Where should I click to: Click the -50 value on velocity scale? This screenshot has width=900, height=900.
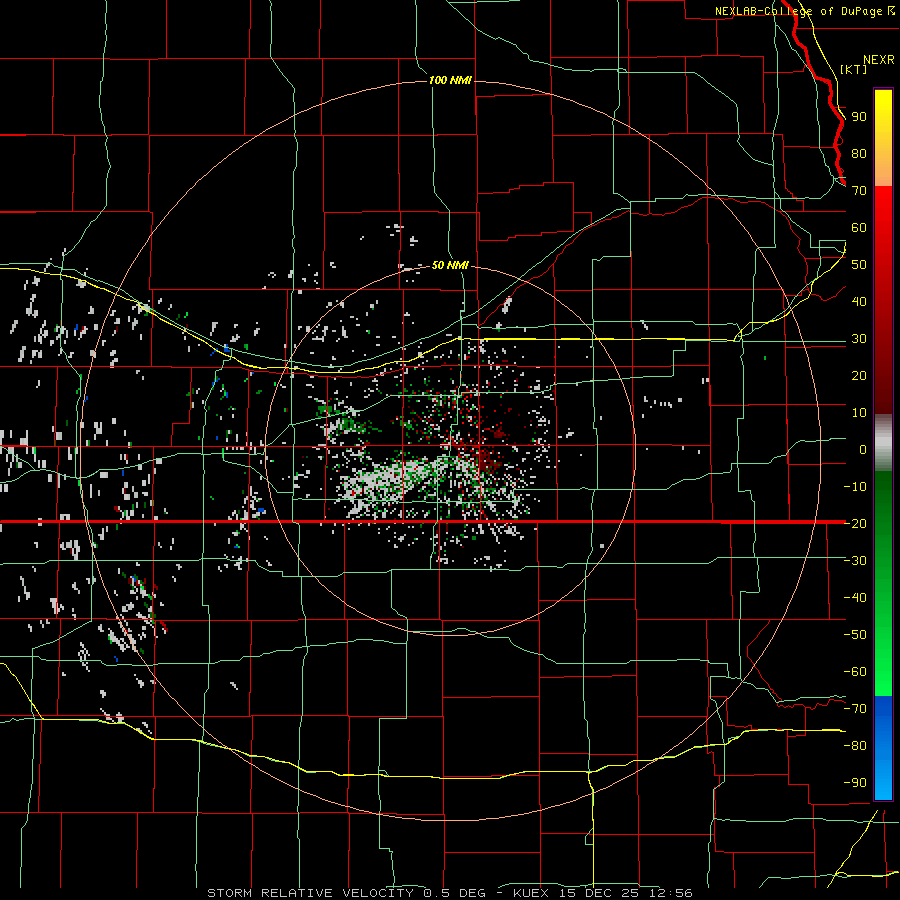tap(855, 635)
